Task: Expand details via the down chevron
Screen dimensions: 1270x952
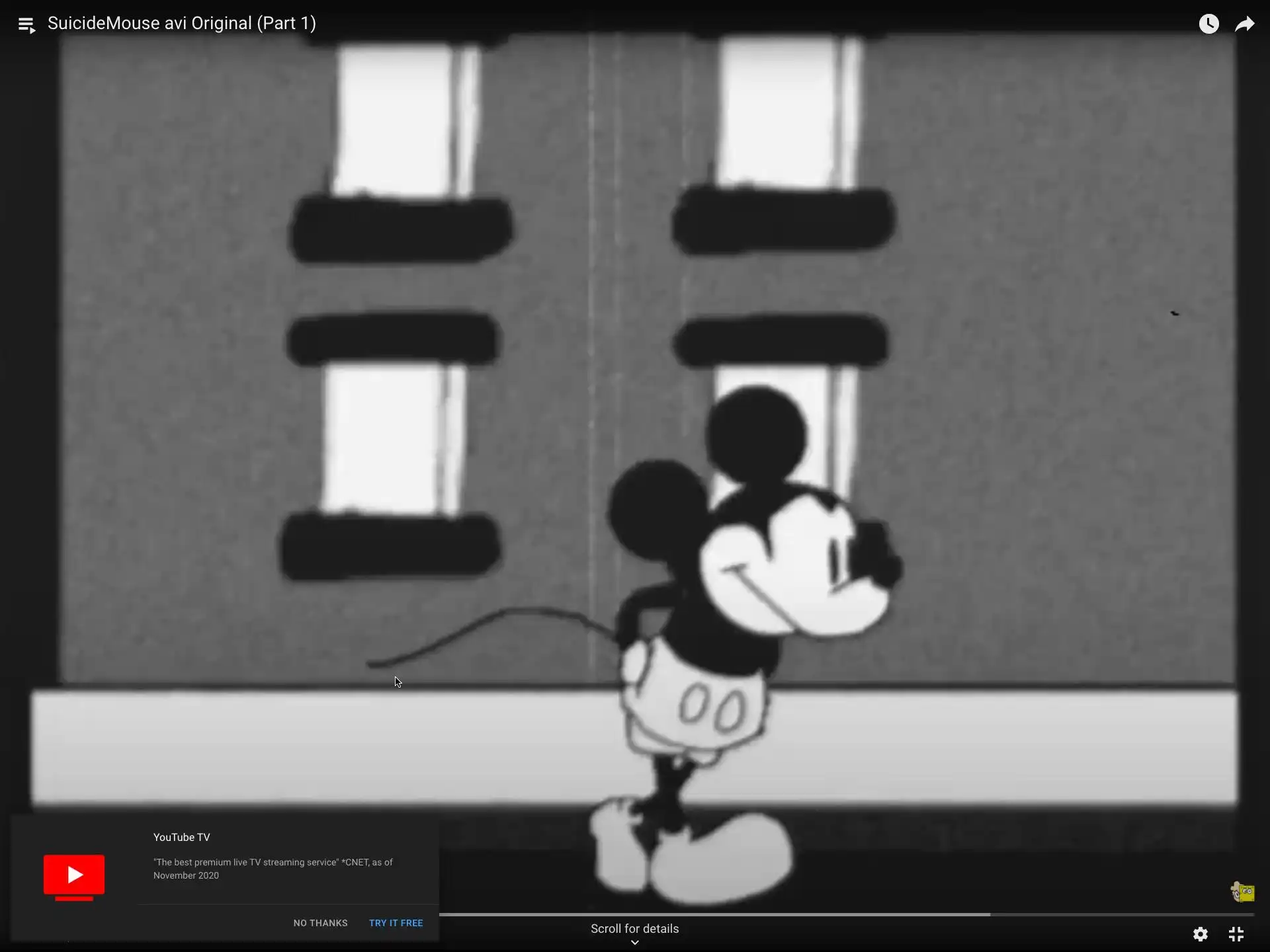Action: [x=635, y=943]
